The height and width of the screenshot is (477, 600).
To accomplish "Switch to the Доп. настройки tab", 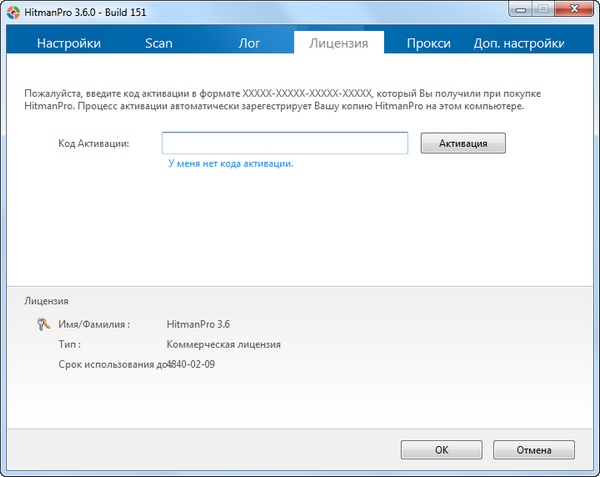I will click(517, 43).
